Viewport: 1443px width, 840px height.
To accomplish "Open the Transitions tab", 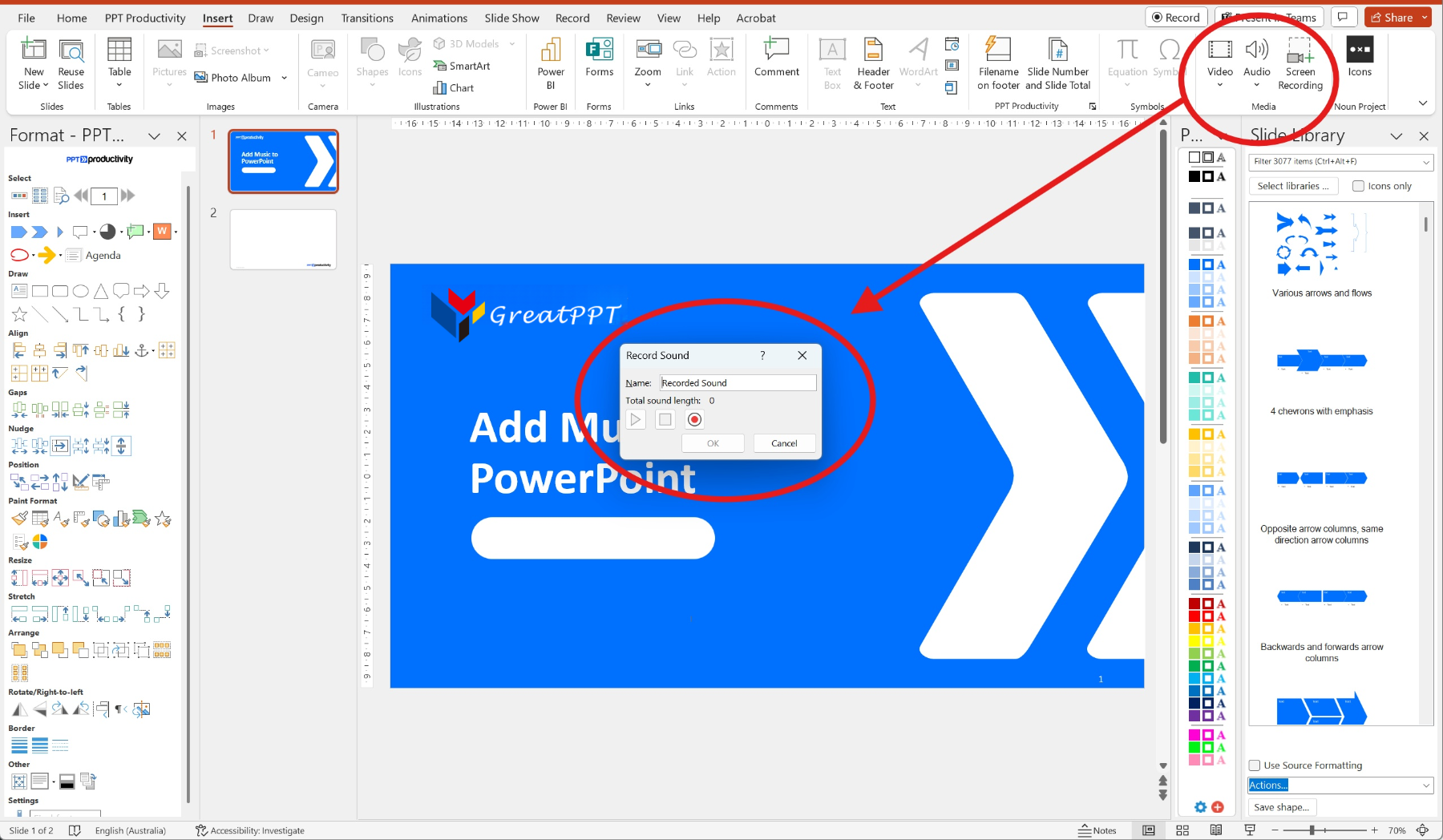I will pyautogui.click(x=367, y=18).
